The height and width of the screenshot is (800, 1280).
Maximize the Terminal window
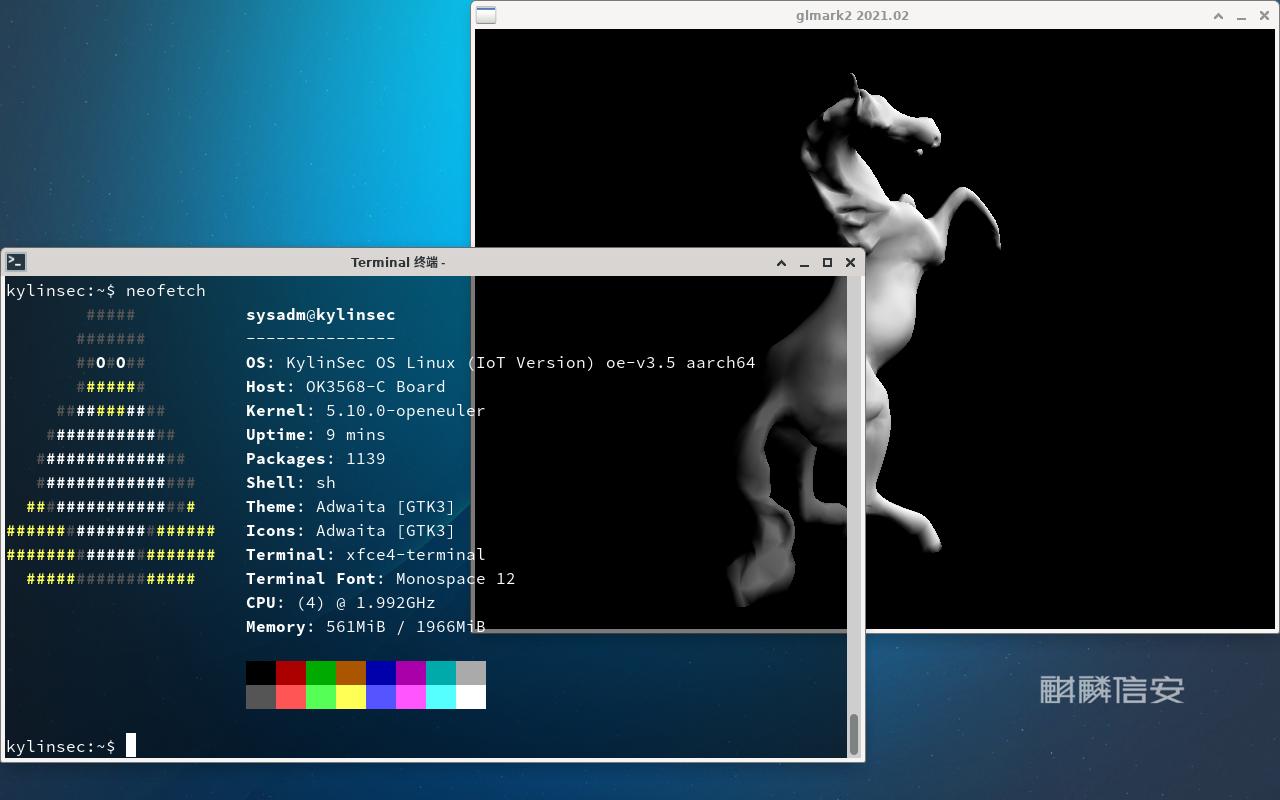[x=827, y=262]
